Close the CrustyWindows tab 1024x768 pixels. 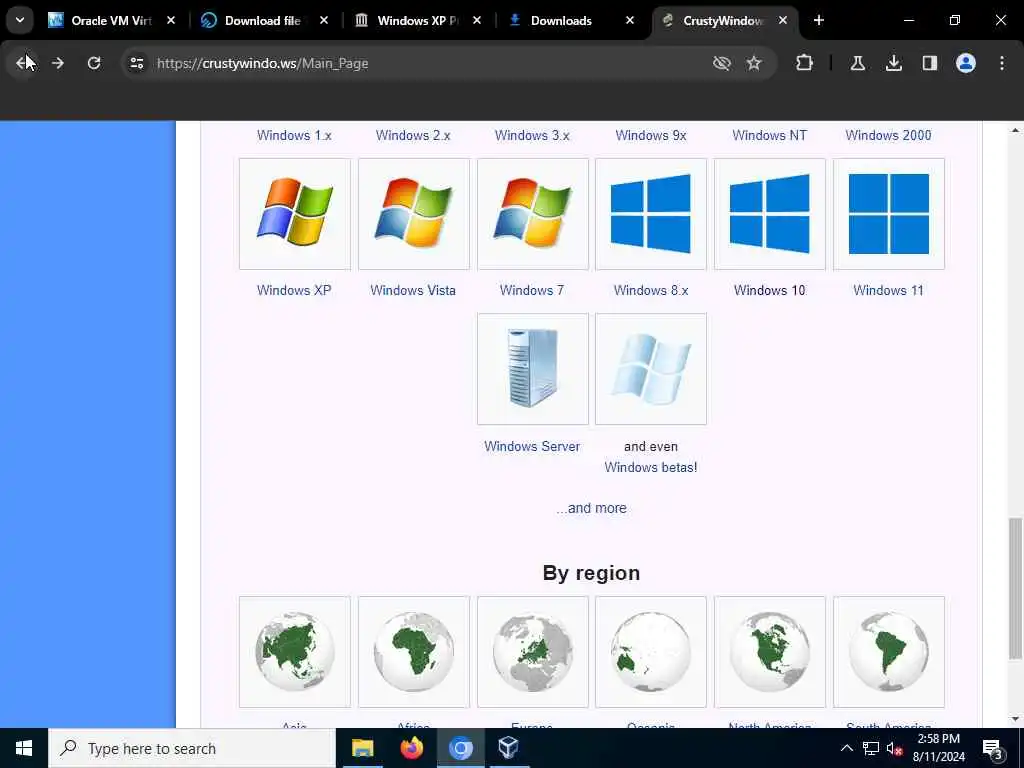(782, 20)
